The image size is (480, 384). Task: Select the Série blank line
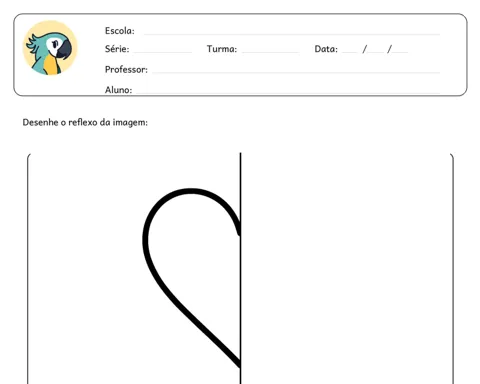[x=162, y=52]
